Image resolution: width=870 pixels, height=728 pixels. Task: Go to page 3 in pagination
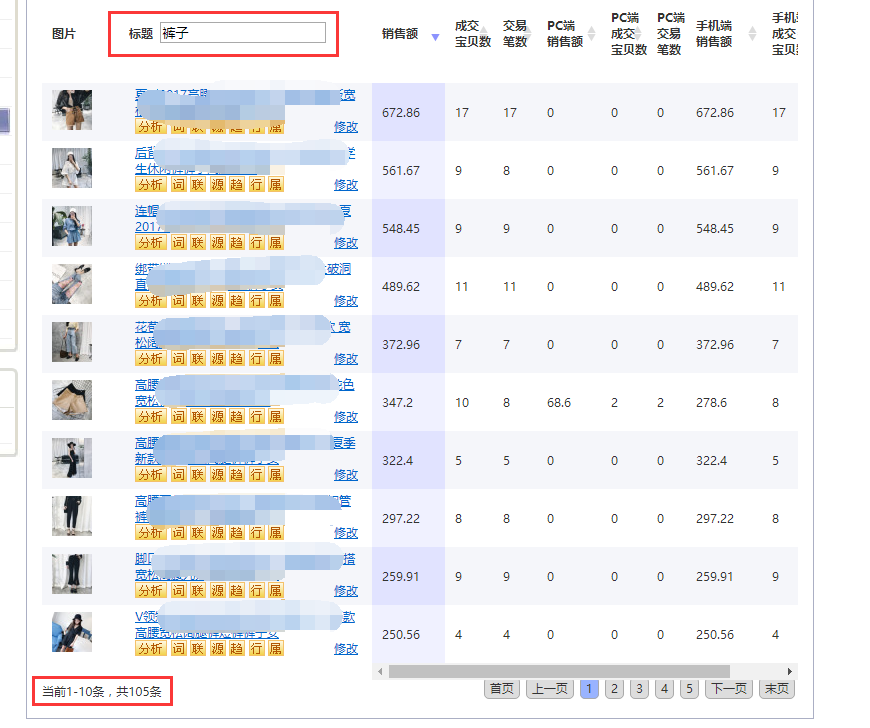(639, 689)
